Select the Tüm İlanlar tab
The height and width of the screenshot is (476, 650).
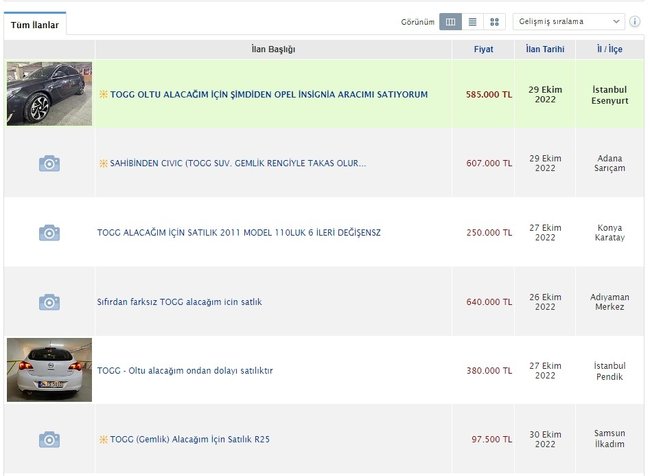35,25
